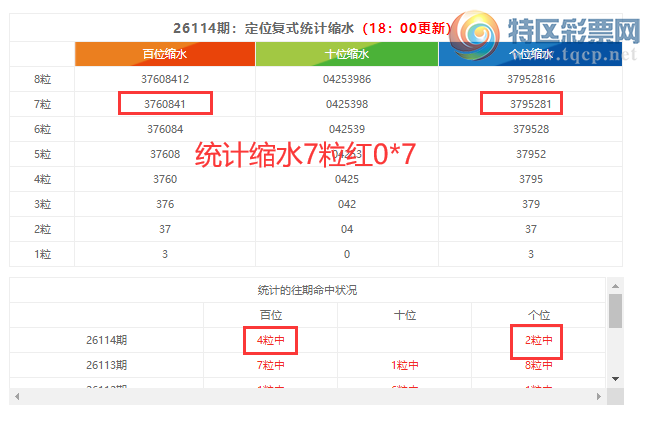Click the 4粒 row label

(x=42, y=179)
